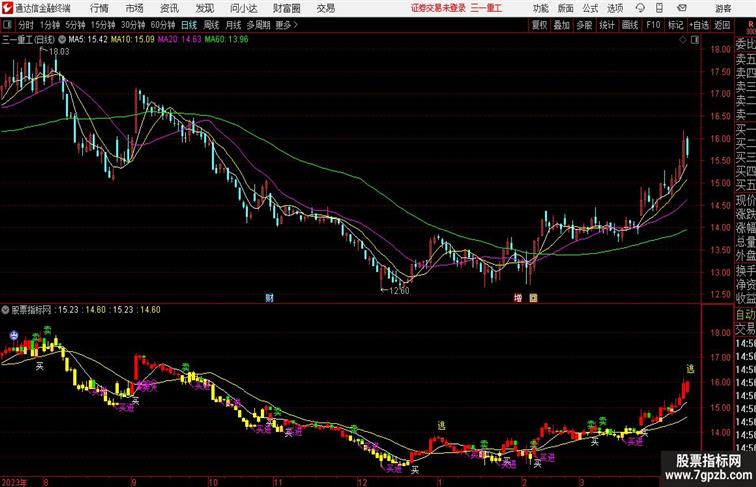Select the 月线 monthly chart tab

233,25
